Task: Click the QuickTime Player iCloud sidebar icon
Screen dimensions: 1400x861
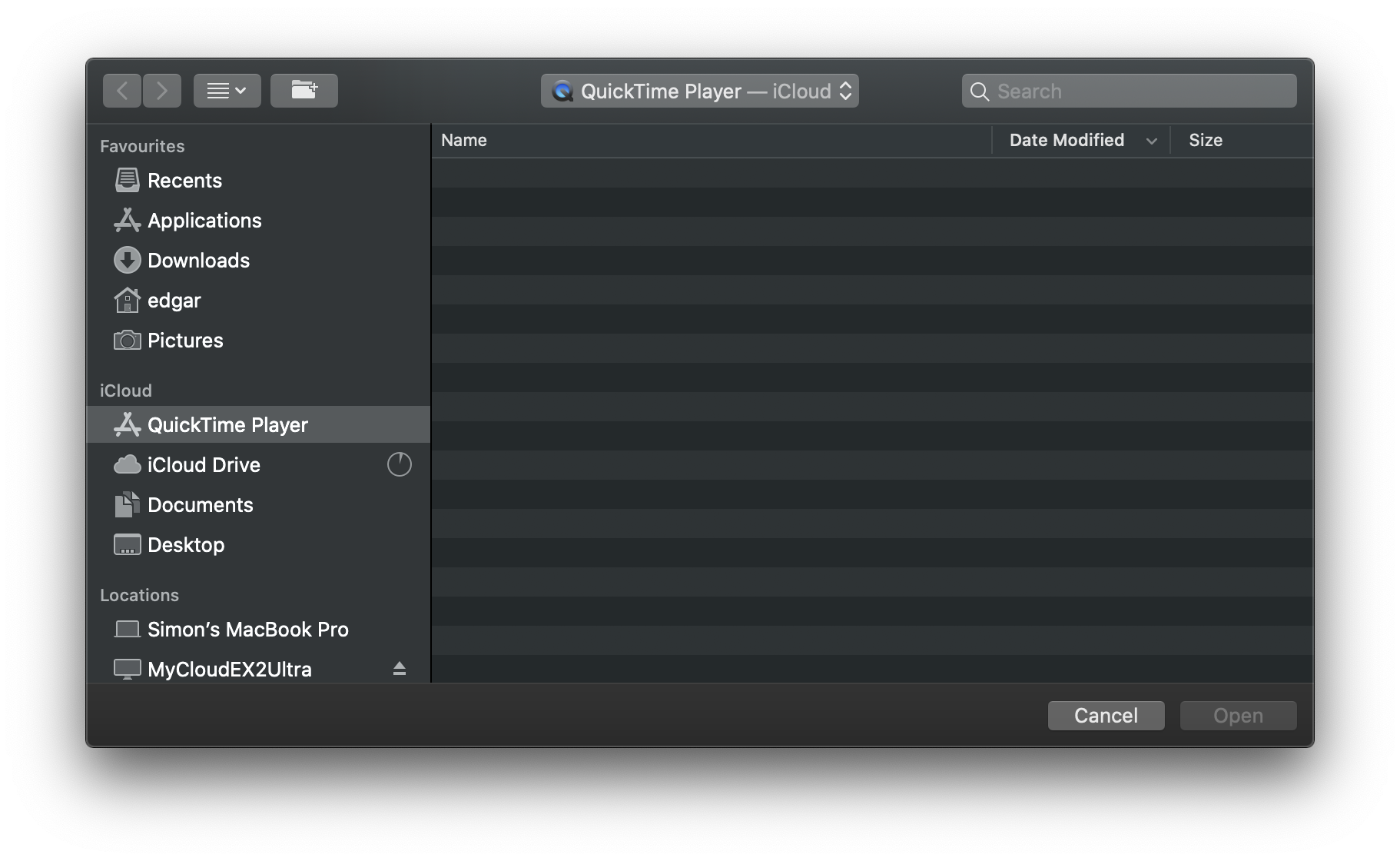Action: (128, 424)
